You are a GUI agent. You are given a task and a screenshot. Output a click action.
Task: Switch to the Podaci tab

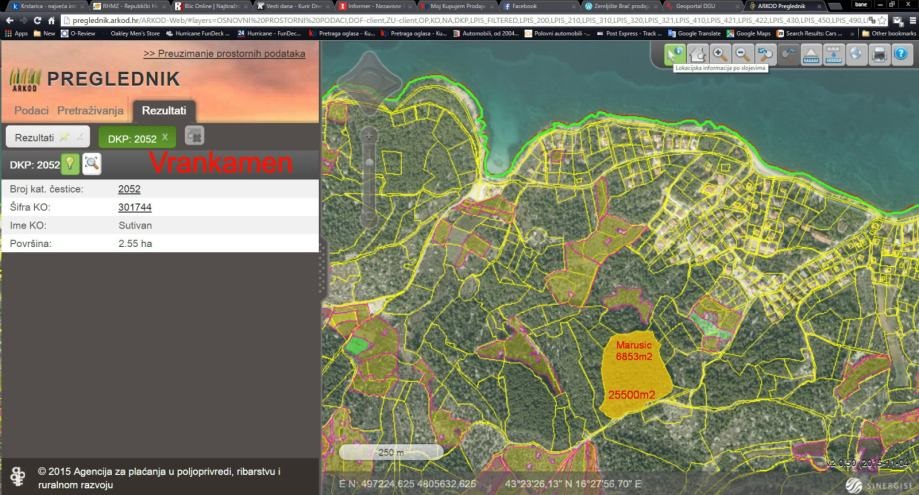point(31,109)
